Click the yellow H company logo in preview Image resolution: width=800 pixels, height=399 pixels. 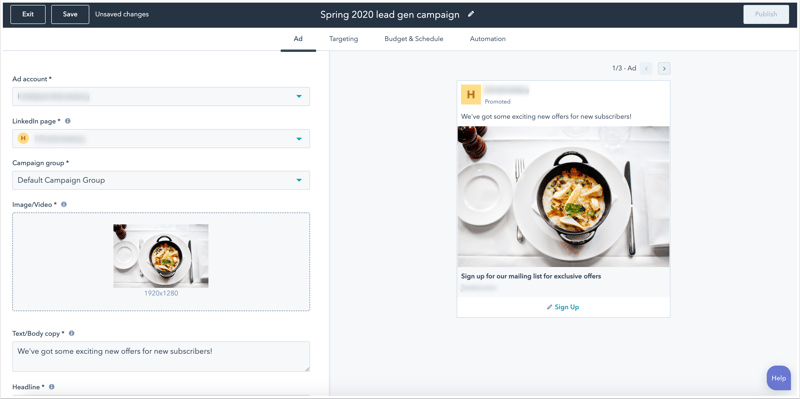[471, 94]
